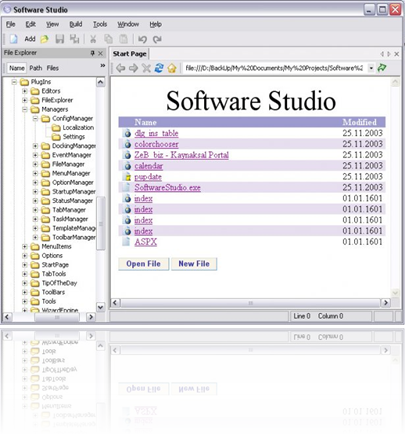This screenshot has width=405, height=434.
Task: Select the Localization folder in tree
Action: [74, 127]
